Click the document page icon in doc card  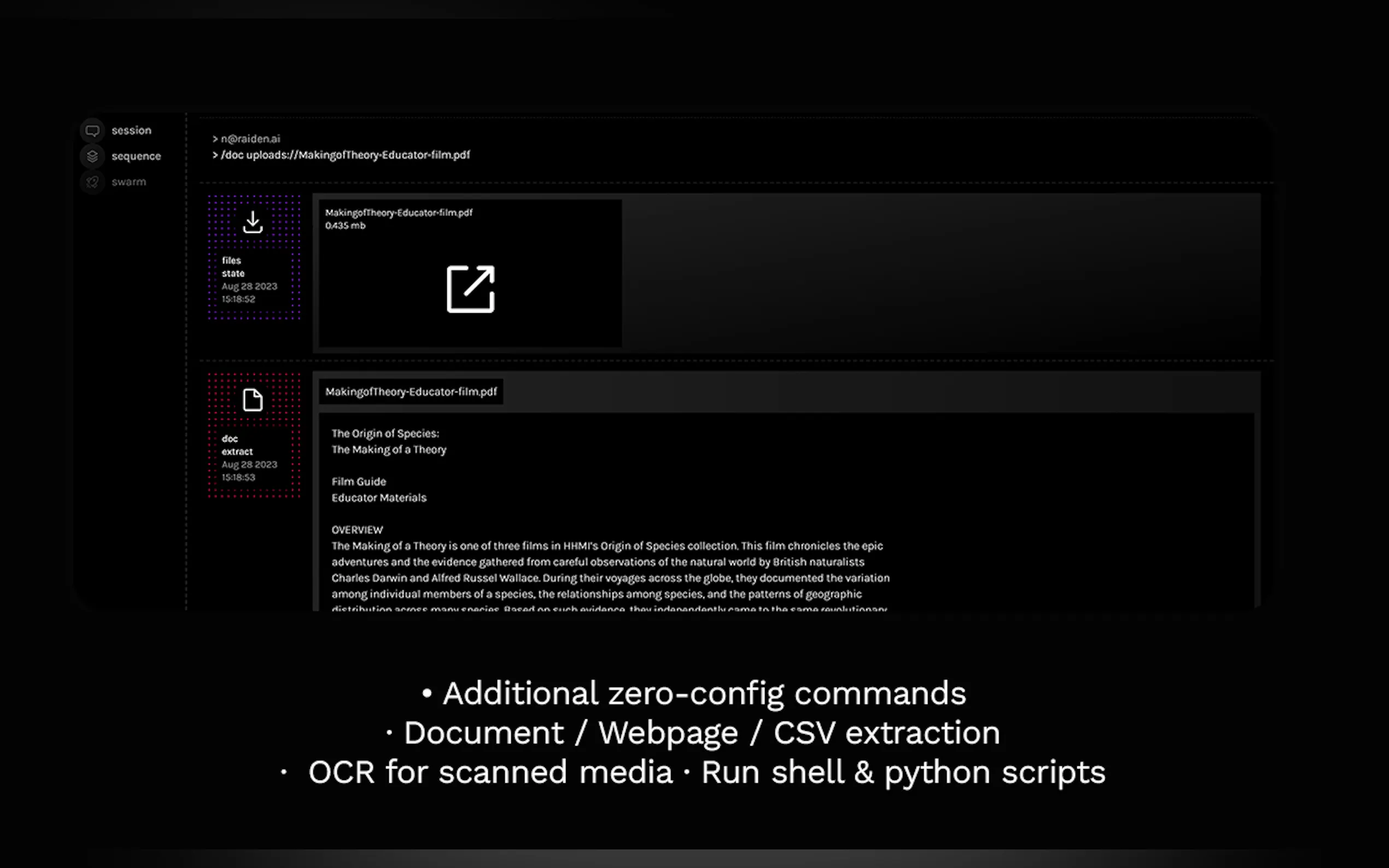(x=253, y=400)
